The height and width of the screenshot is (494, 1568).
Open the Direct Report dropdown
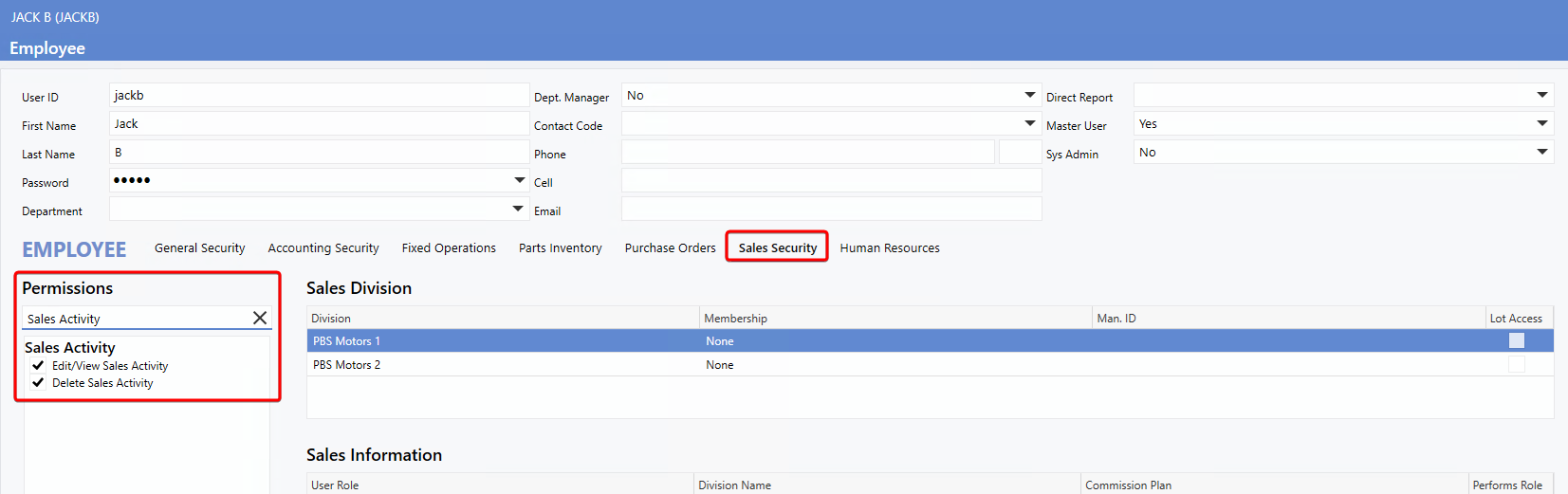coord(1541,96)
